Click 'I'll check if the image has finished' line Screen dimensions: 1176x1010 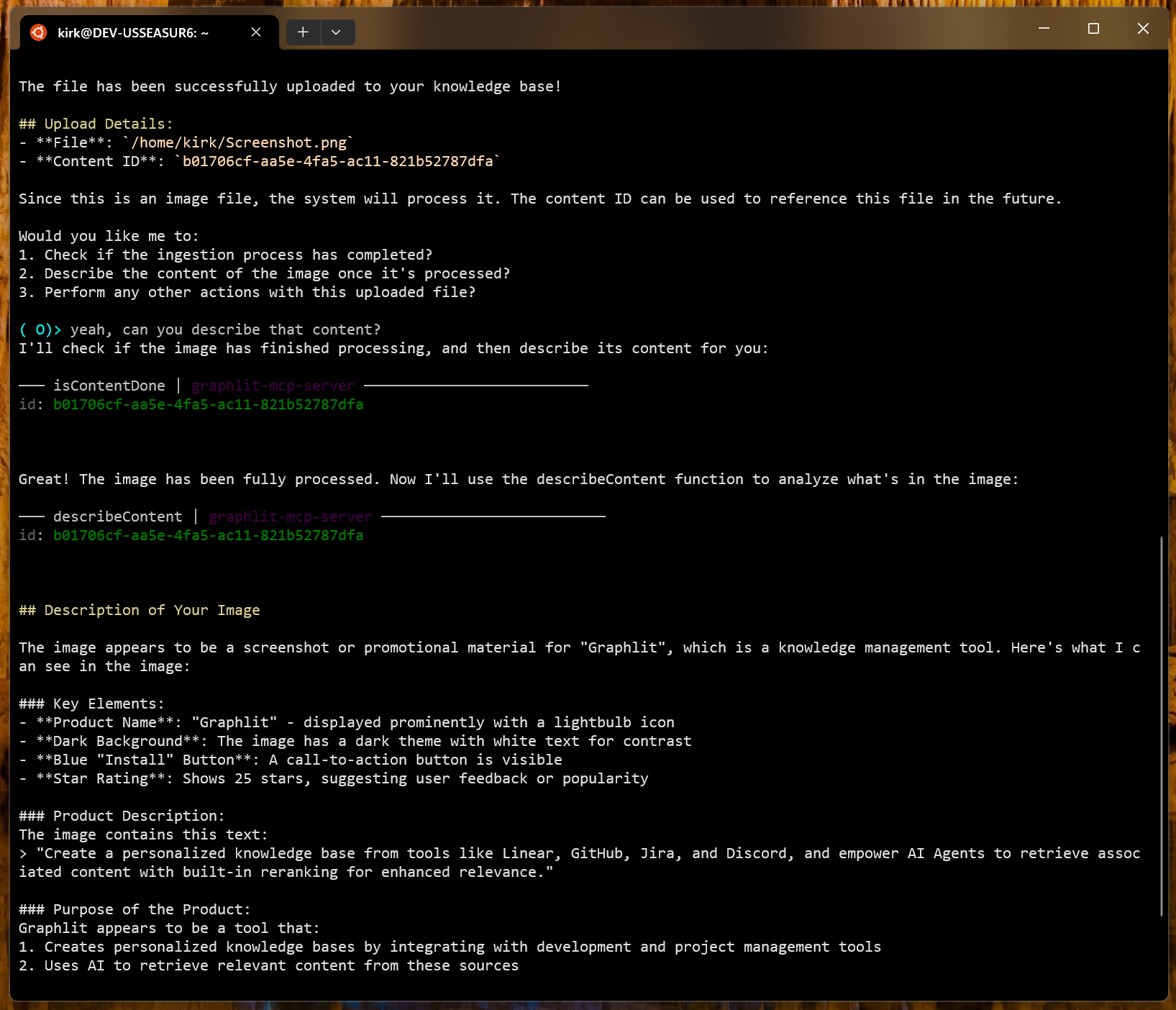coord(394,348)
